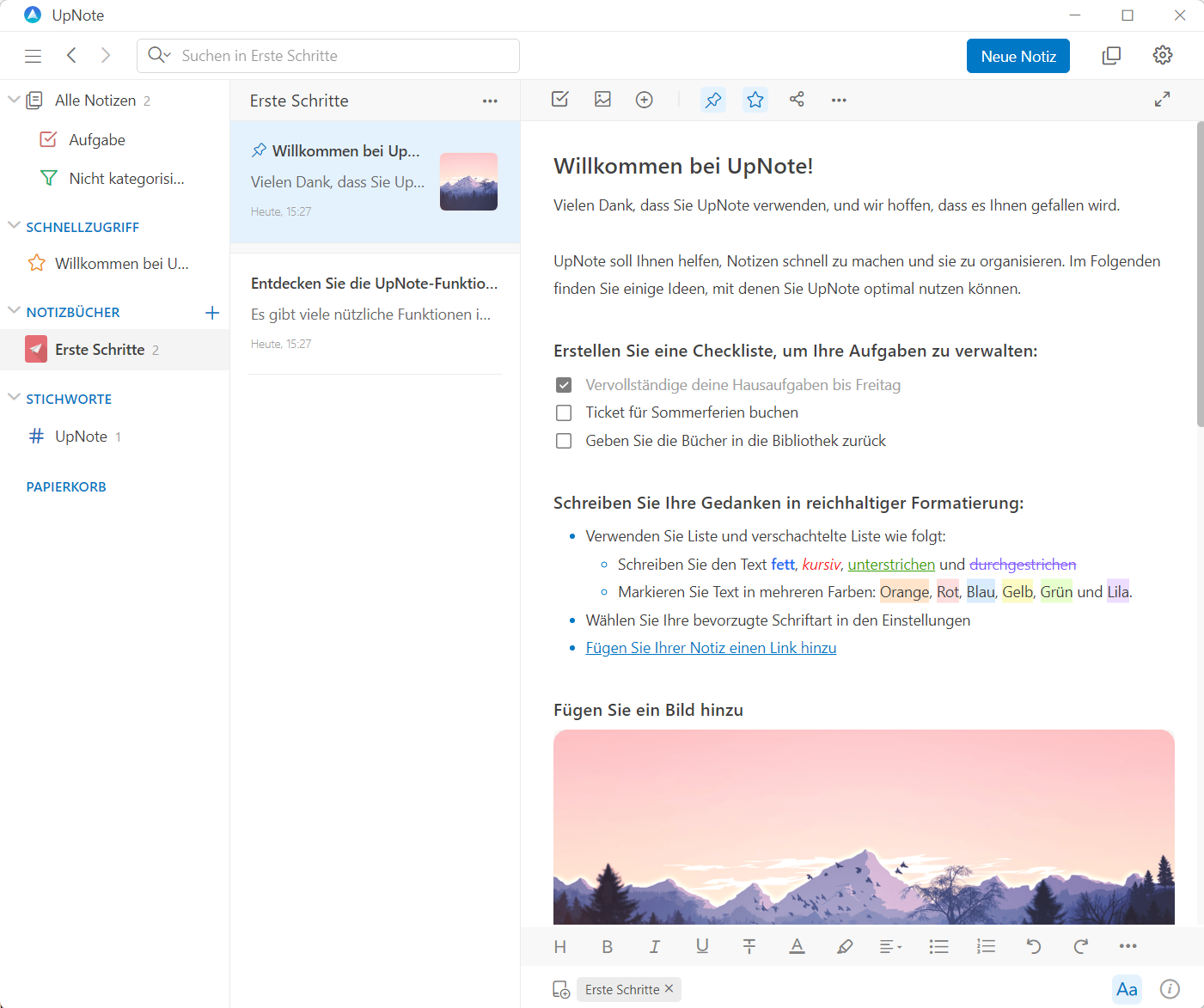The image size is (1204, 1008).
Task: Go forward with the right arrow
Action: point(106,56)
